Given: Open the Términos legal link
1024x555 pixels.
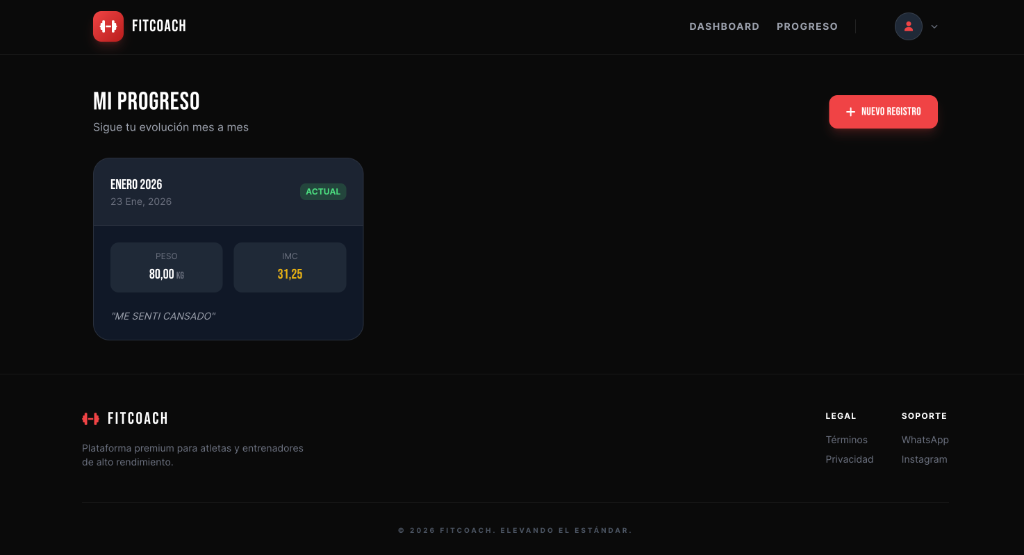Looking at the screenshot, I should click(x=846, y=440).
